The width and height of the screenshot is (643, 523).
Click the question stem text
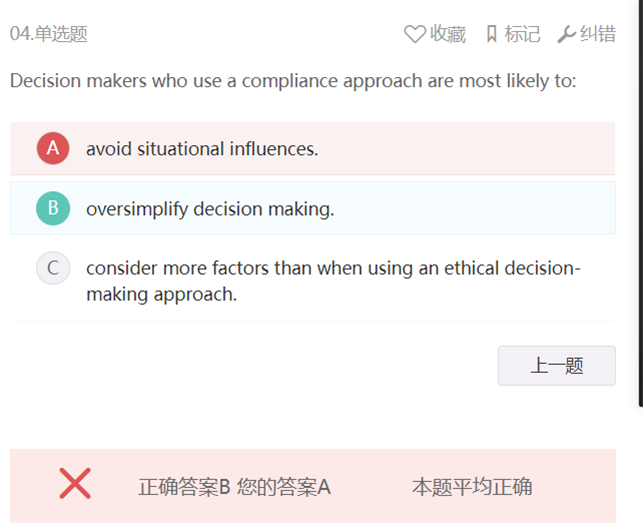tap(293, 81)
